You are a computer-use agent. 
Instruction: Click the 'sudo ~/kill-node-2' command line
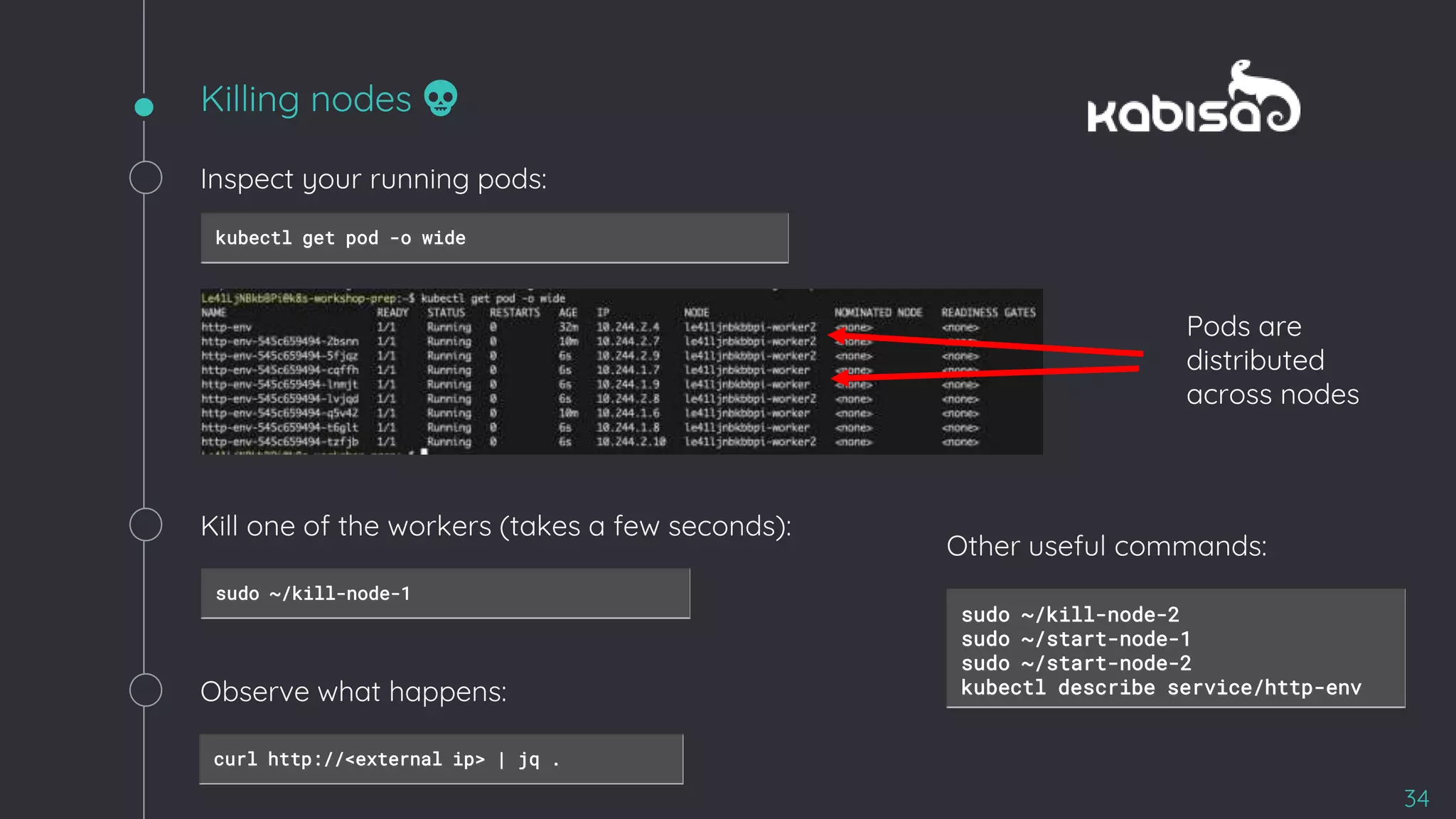coord(1070,614)
